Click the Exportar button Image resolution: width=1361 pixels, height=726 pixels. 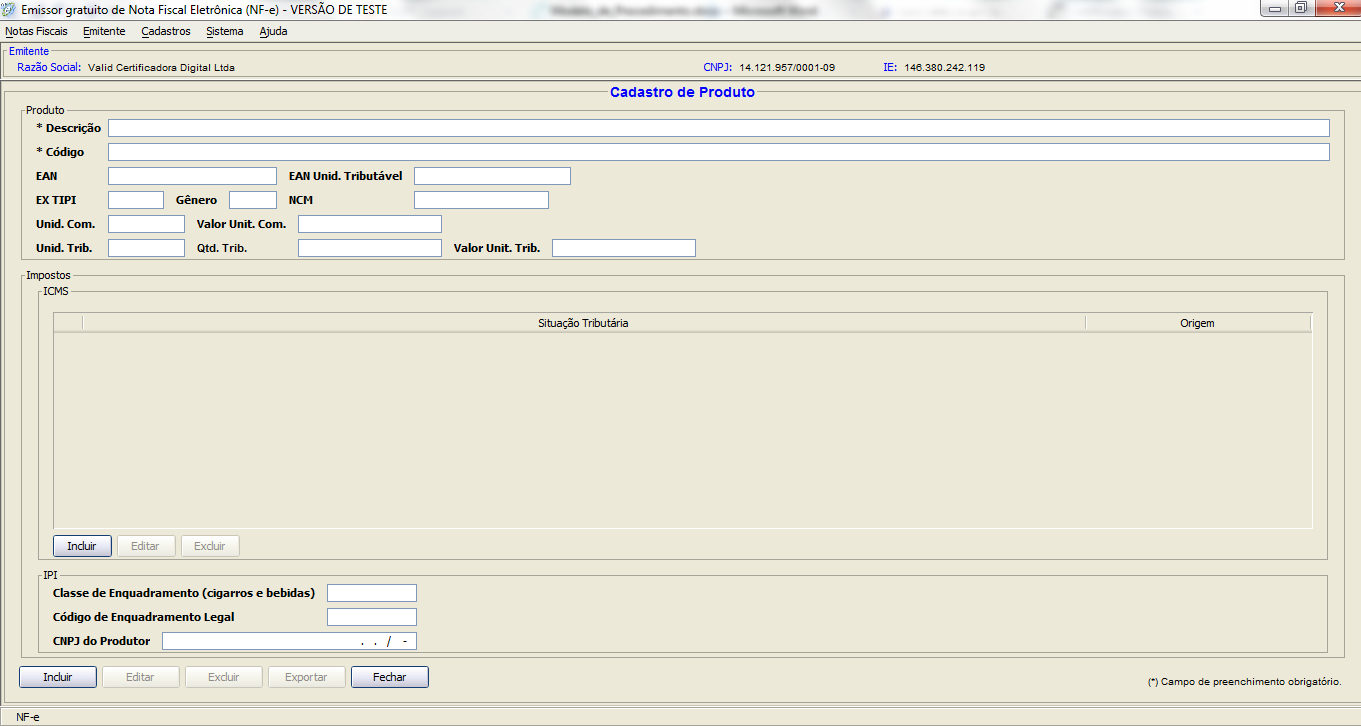pos(307,677)
